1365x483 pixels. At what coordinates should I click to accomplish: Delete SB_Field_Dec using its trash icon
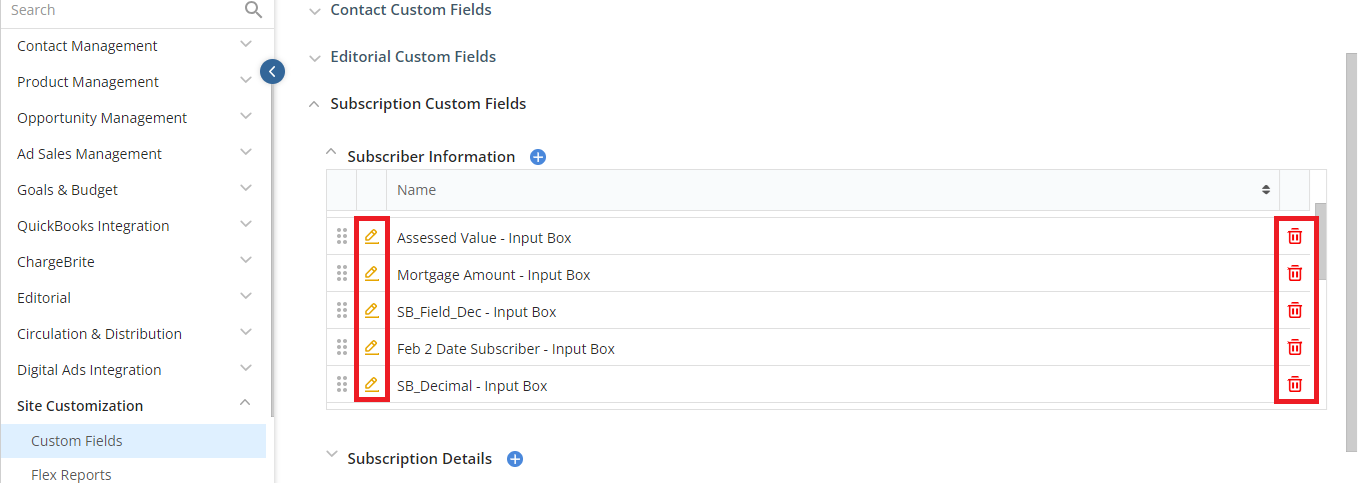coord(1295,311)
